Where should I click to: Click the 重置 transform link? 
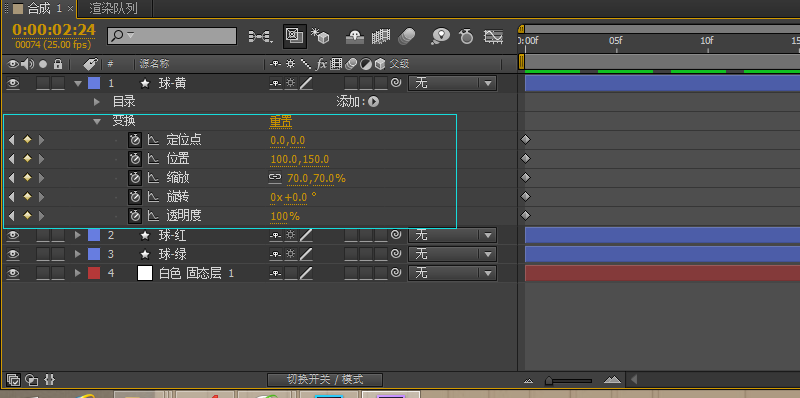coord(281,121)
